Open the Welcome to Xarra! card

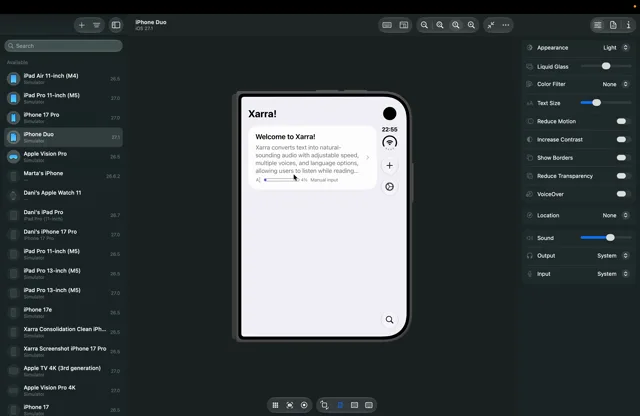click(312, 158)
